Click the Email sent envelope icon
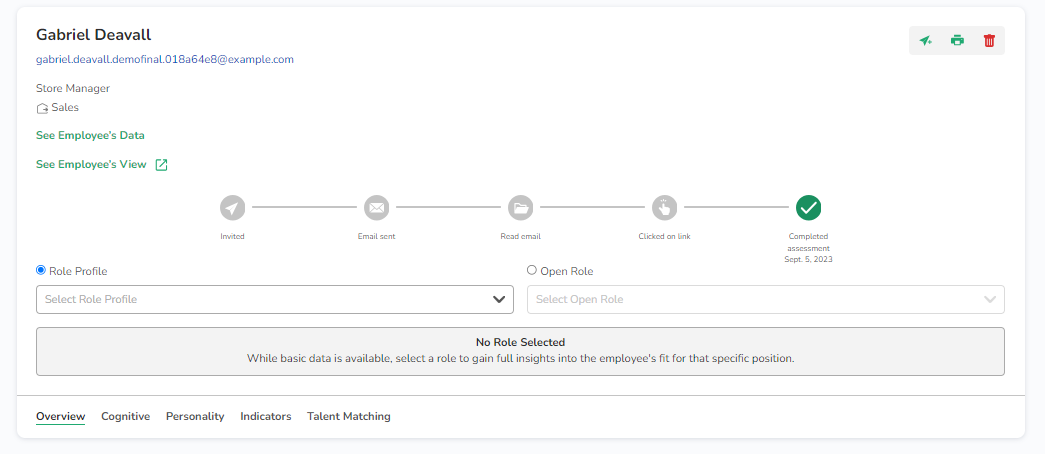The height and width of the screenshot is (454, 1045). (x=376, y=208)
